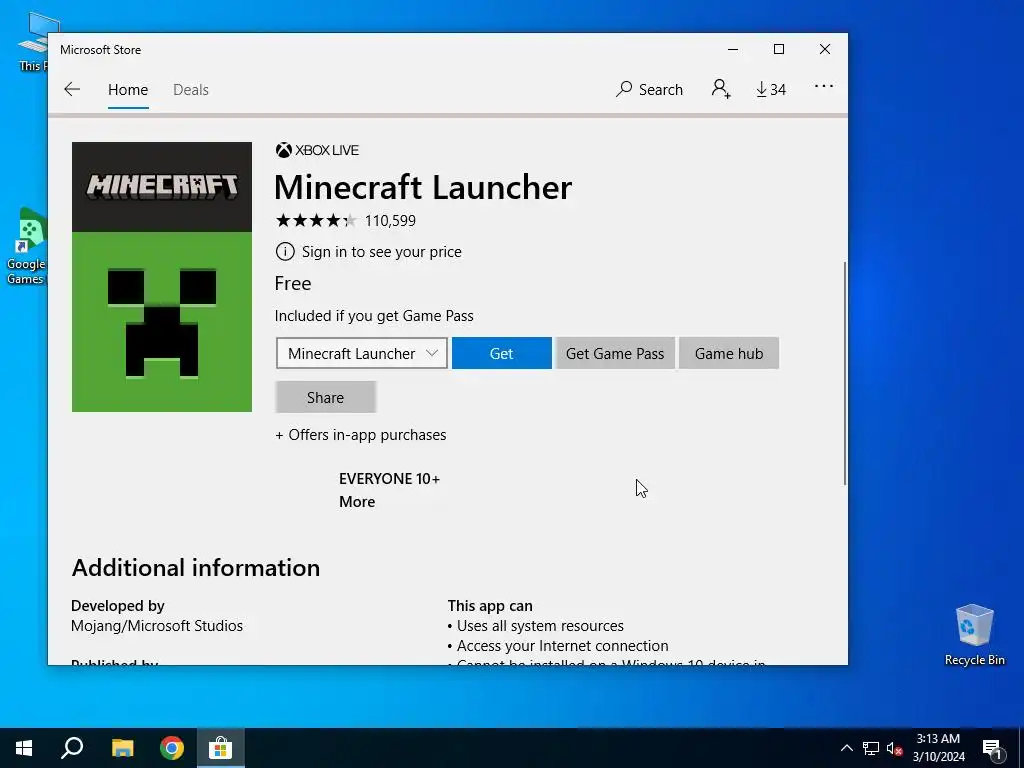Click the muted volume tray icon
Screen dimensions: 1024x768
pyautogui.click(x=894, y=748)
